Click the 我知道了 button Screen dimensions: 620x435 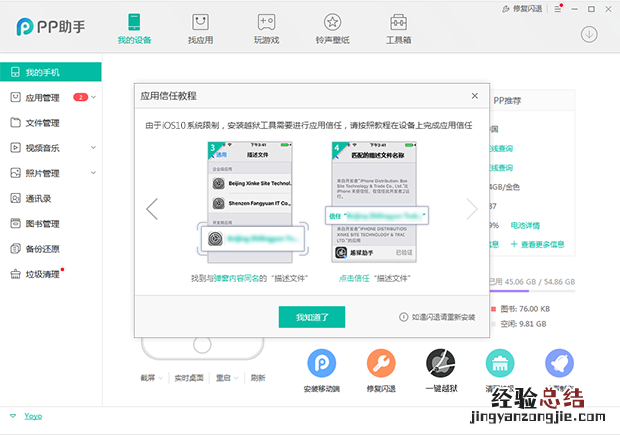[x=312, y=317]
